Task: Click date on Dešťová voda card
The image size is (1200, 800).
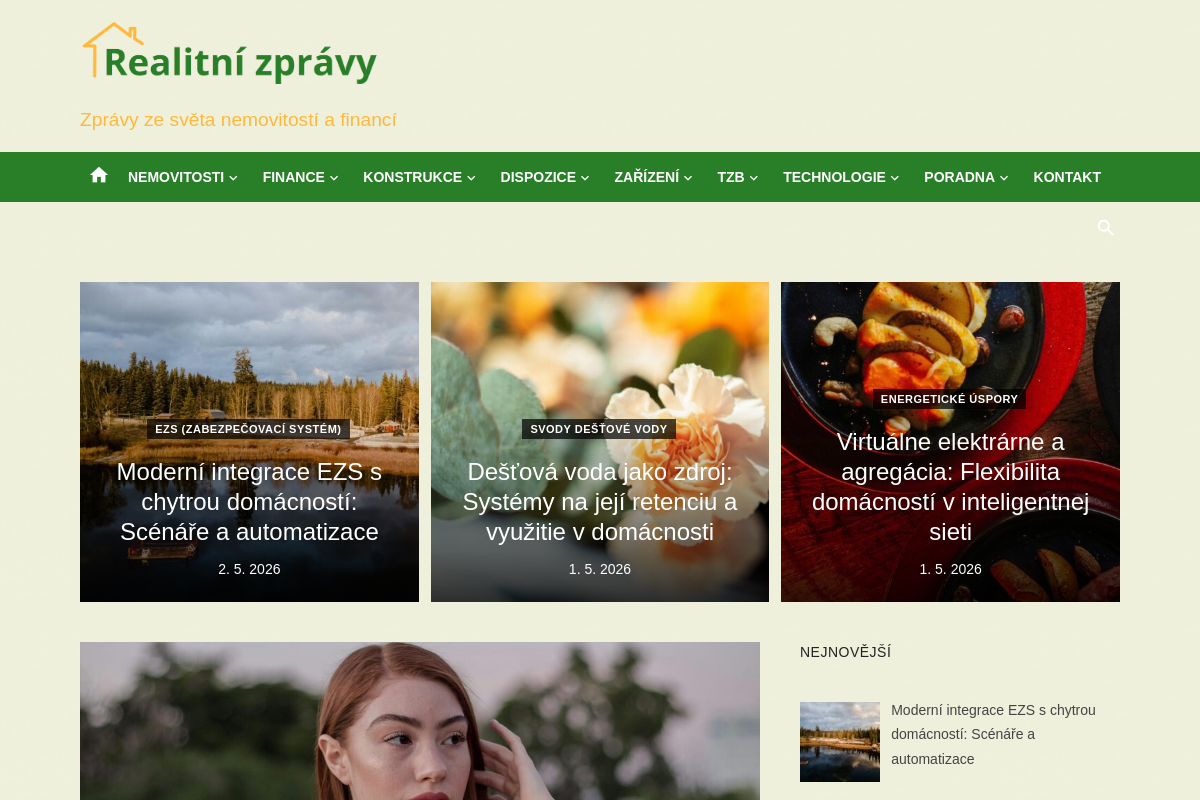Action: click(600, 569)
